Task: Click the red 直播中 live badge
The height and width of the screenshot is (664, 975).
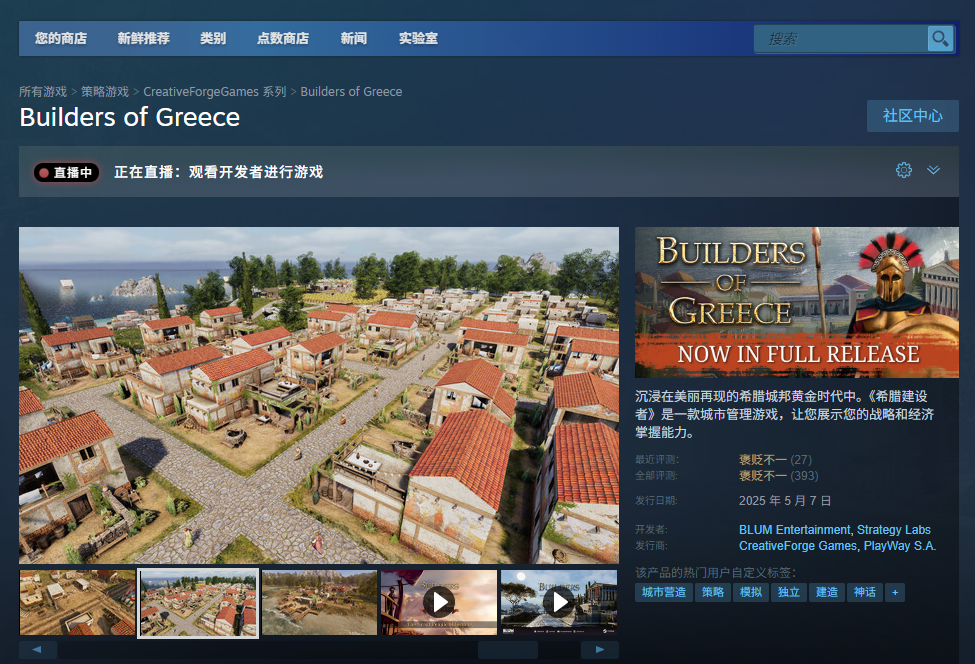Action: 66,172
